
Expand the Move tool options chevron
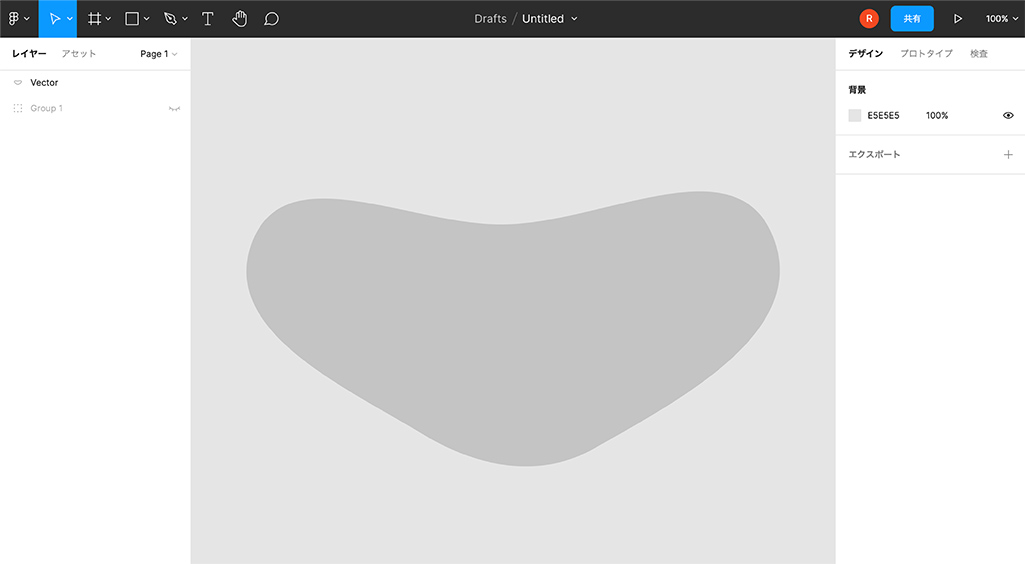coord(70,19)
